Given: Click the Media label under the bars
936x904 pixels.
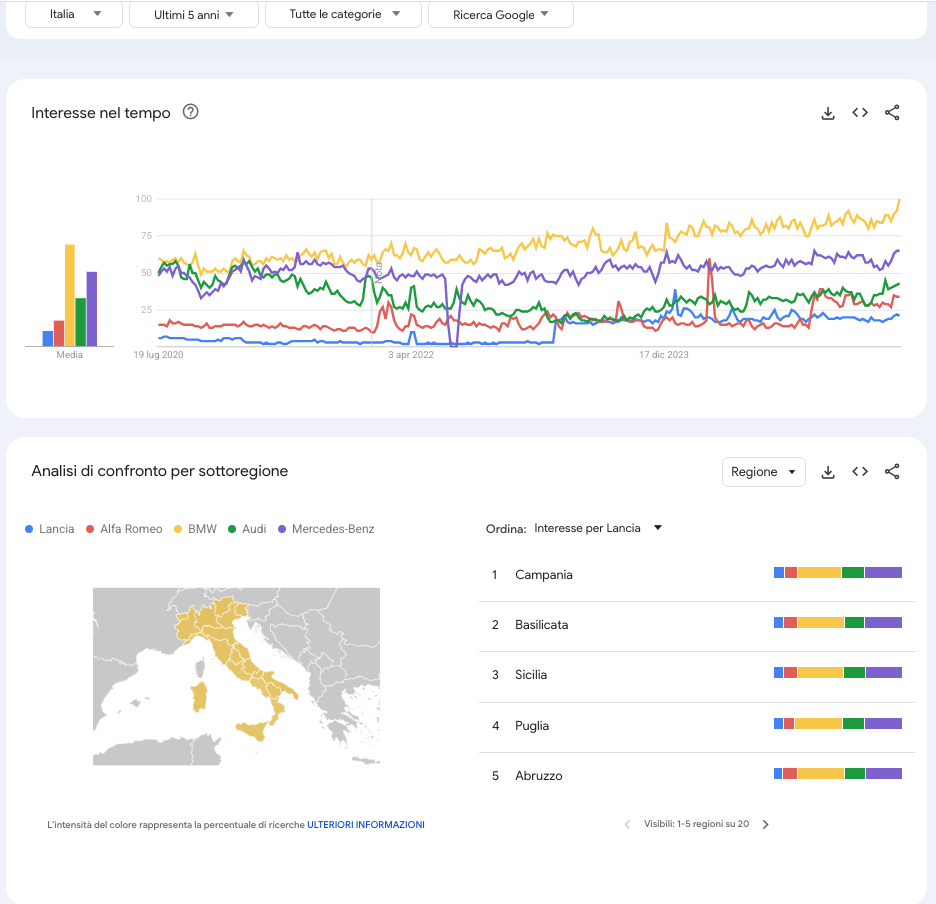Looking at the screenshot, I should 69,355.
